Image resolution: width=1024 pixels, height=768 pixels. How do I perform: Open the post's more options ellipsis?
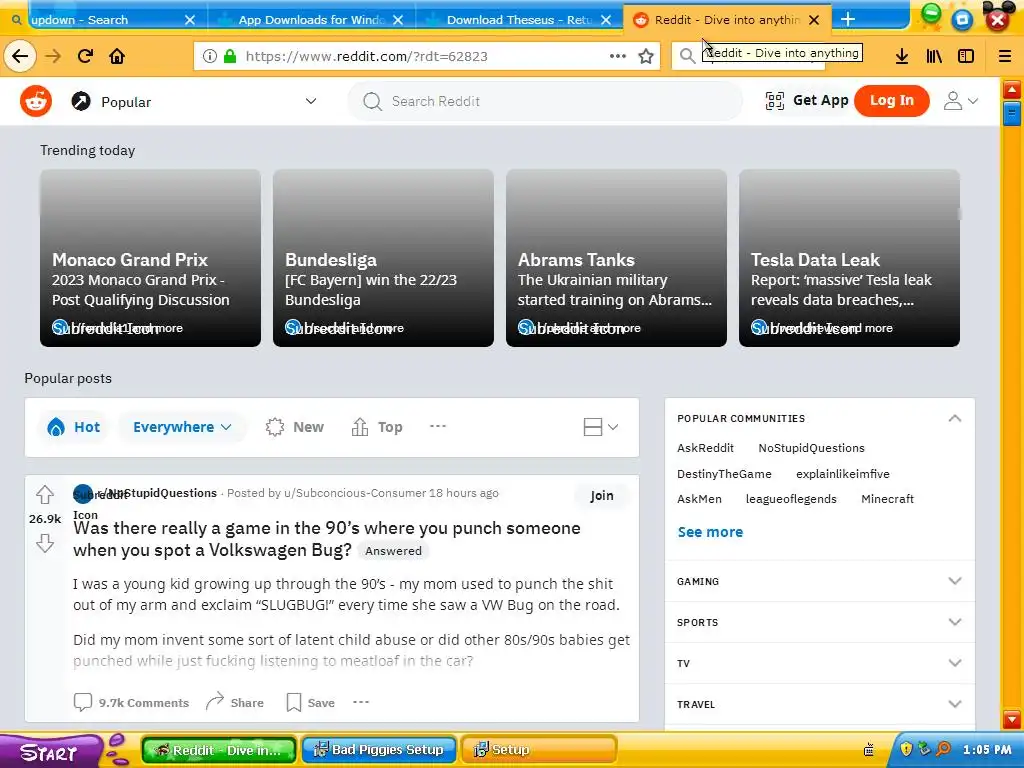[361, 702]
